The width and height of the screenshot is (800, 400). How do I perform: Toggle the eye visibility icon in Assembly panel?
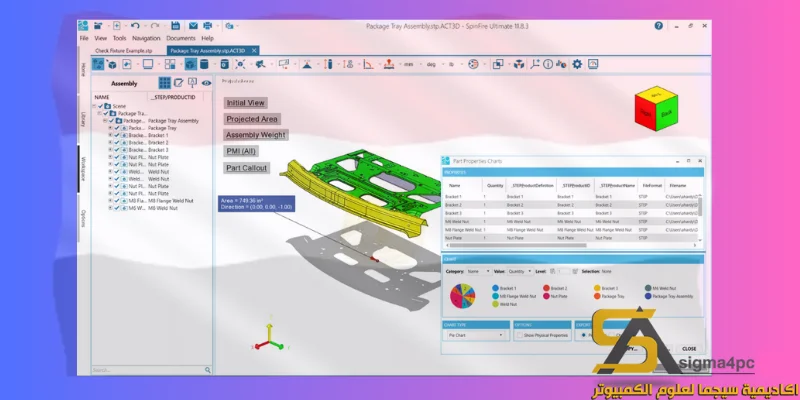coord(206,83)
